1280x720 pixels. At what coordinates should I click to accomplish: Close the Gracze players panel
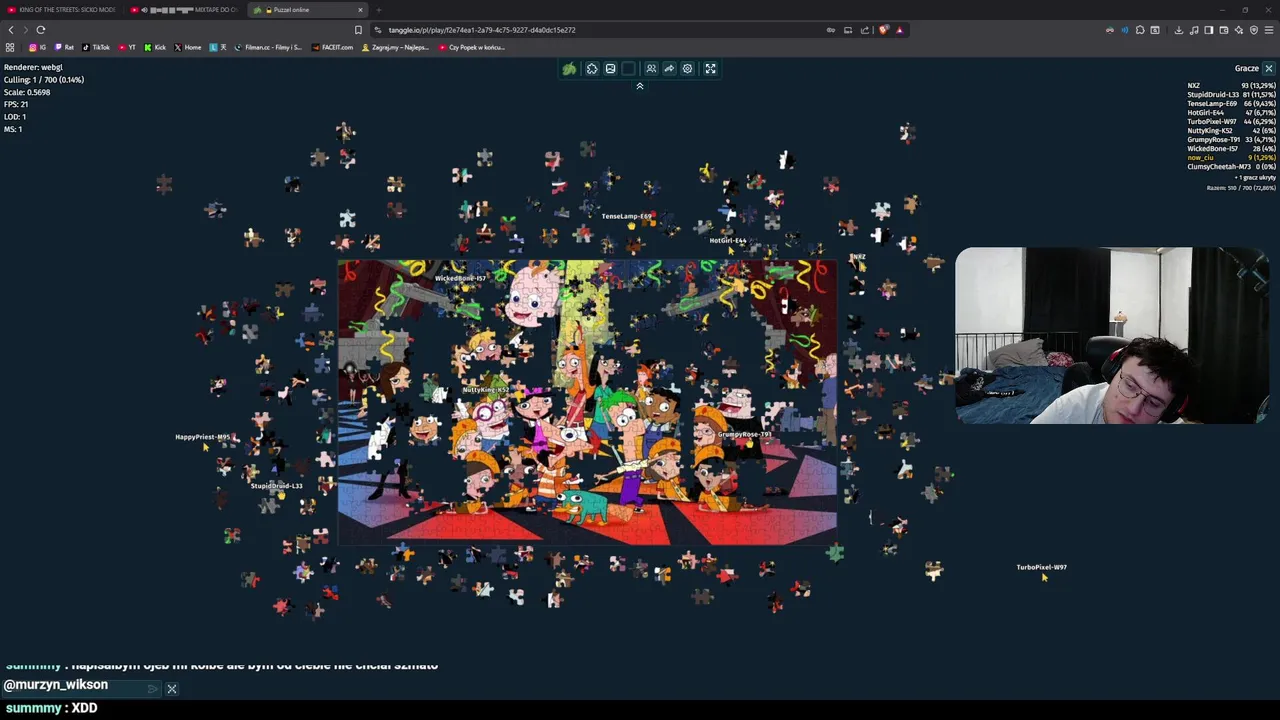1268,69
